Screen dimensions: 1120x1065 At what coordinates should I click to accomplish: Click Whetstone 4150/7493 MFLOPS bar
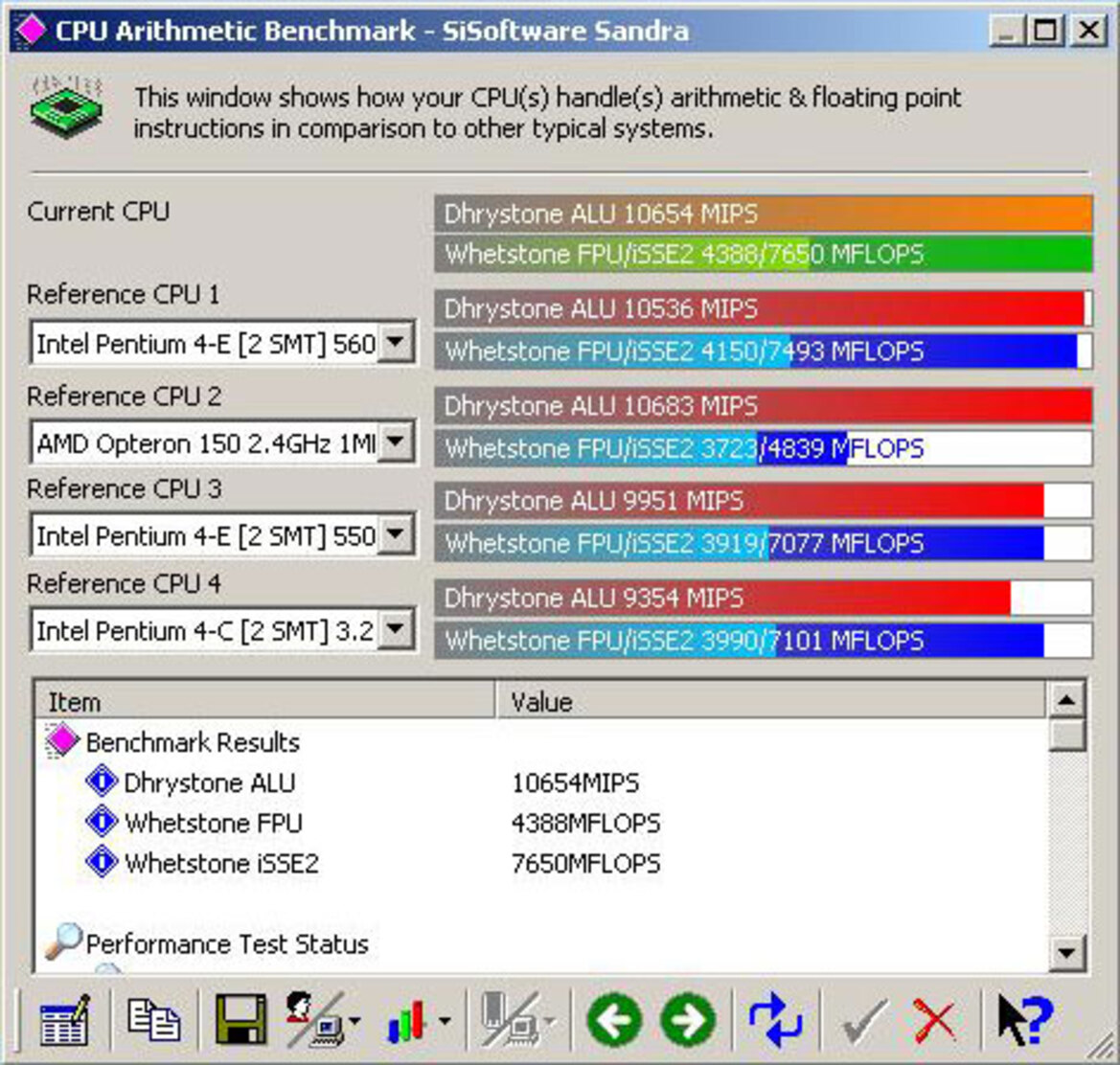pyautogui.click(x=764, y=351)
